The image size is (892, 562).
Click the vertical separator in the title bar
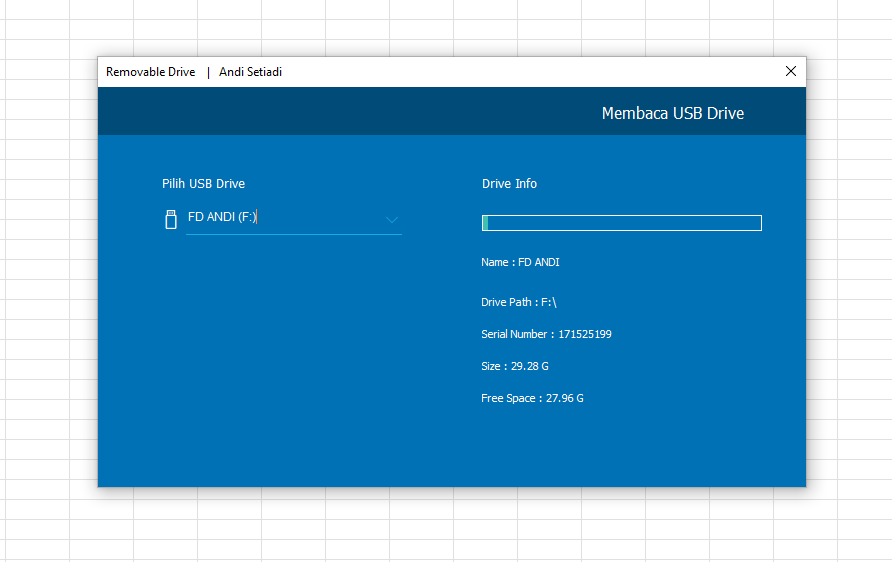point(208,72)
